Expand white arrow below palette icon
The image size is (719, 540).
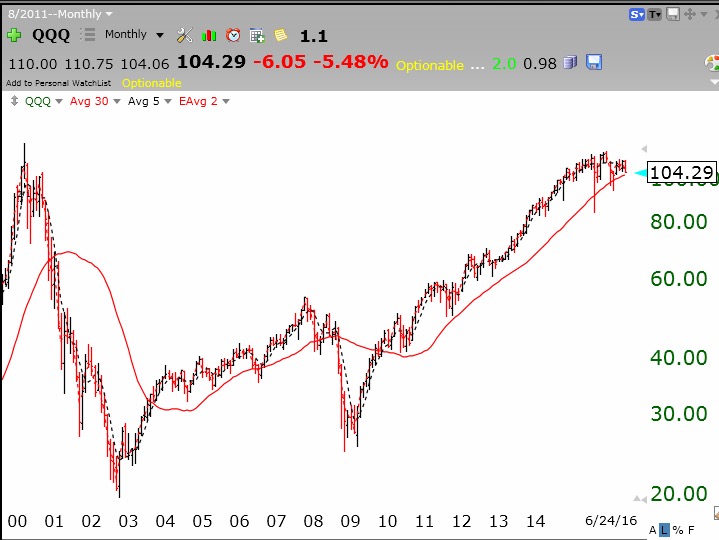[x=713, y=82]
